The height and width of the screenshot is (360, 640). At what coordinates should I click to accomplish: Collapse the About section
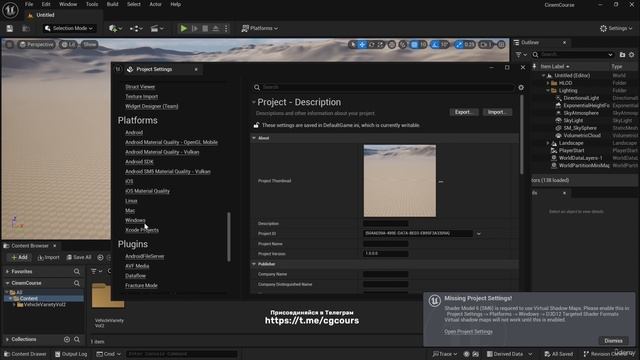[254, 138]
